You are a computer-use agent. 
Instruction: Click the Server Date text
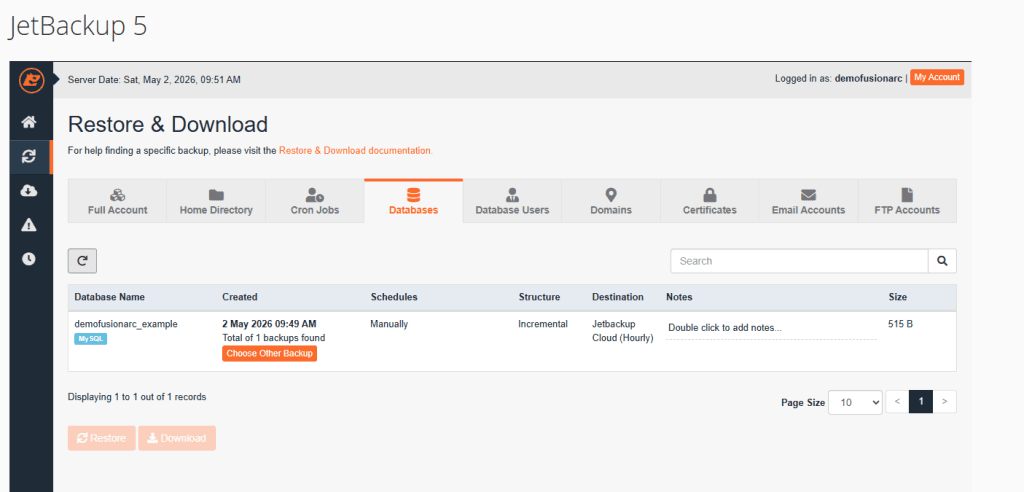pos(154,80)
